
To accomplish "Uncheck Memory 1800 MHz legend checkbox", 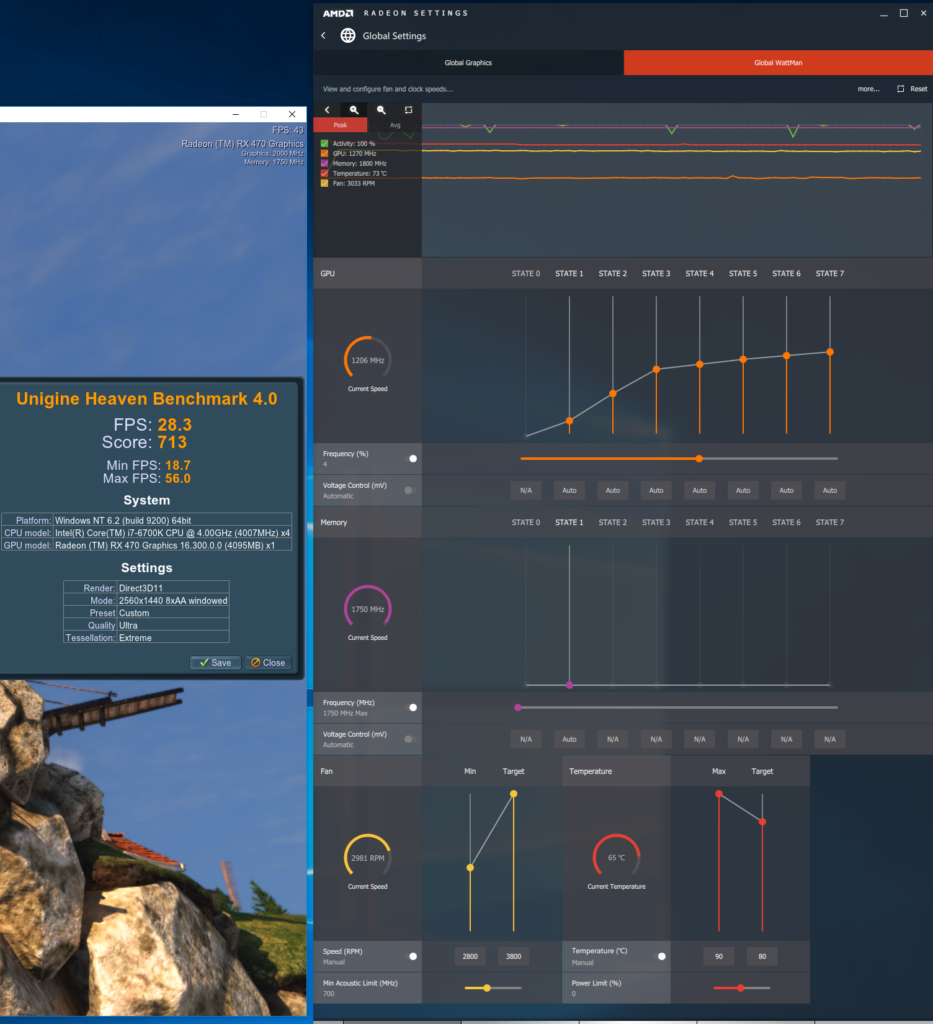I will (x=324, y=163).
